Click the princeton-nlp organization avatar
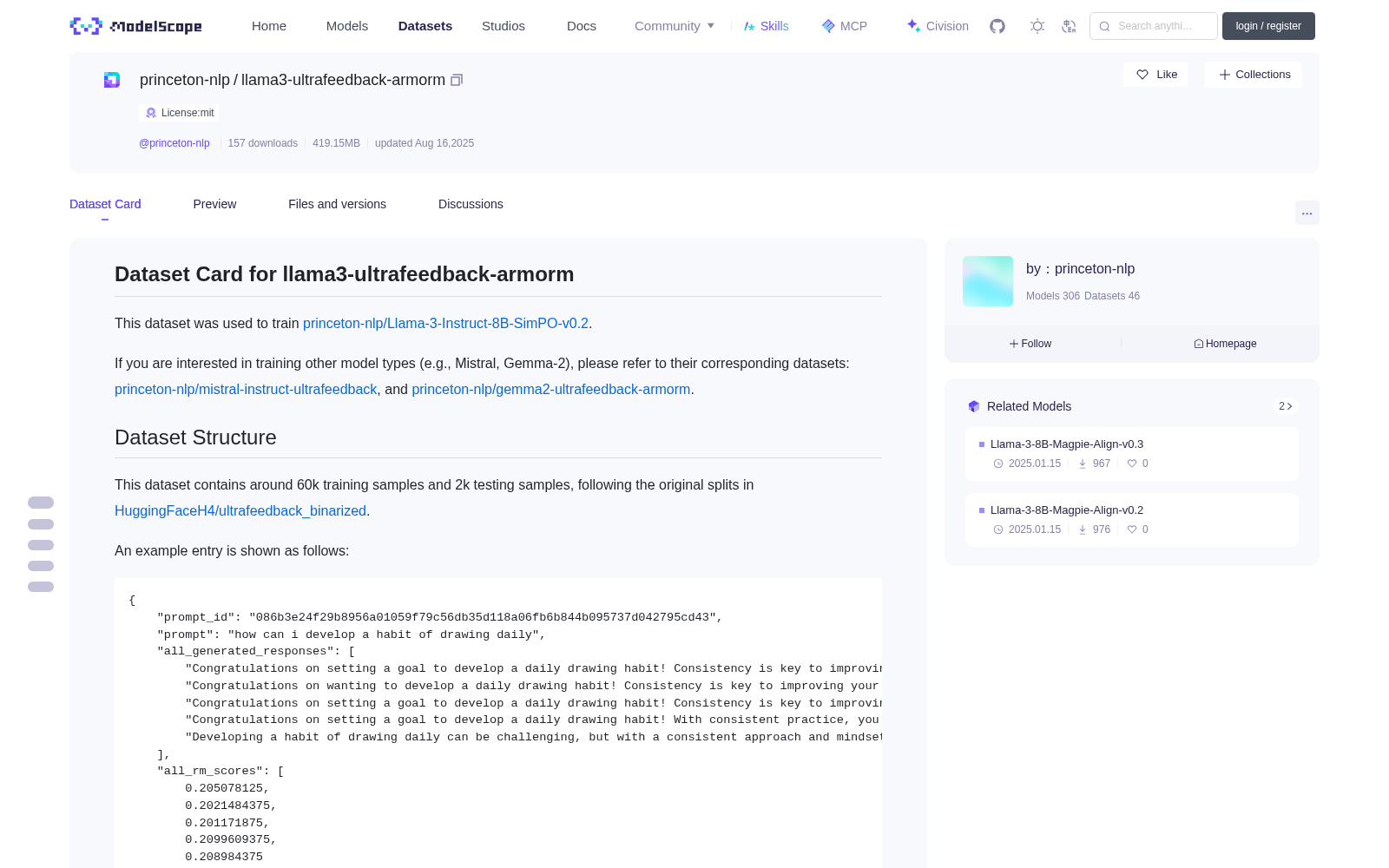Image resolution: width=1389 pixels, height=868 pixels. click(x=988, y=281)
